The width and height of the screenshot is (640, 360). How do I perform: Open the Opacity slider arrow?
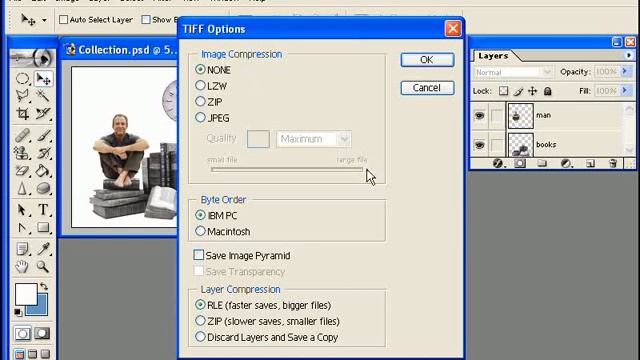click(x=624, y=71)
